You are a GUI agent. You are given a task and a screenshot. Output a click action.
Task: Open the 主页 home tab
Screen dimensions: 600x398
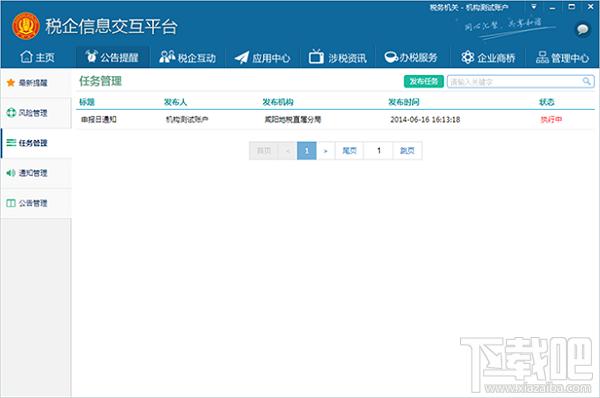click(x=37, y=57)
